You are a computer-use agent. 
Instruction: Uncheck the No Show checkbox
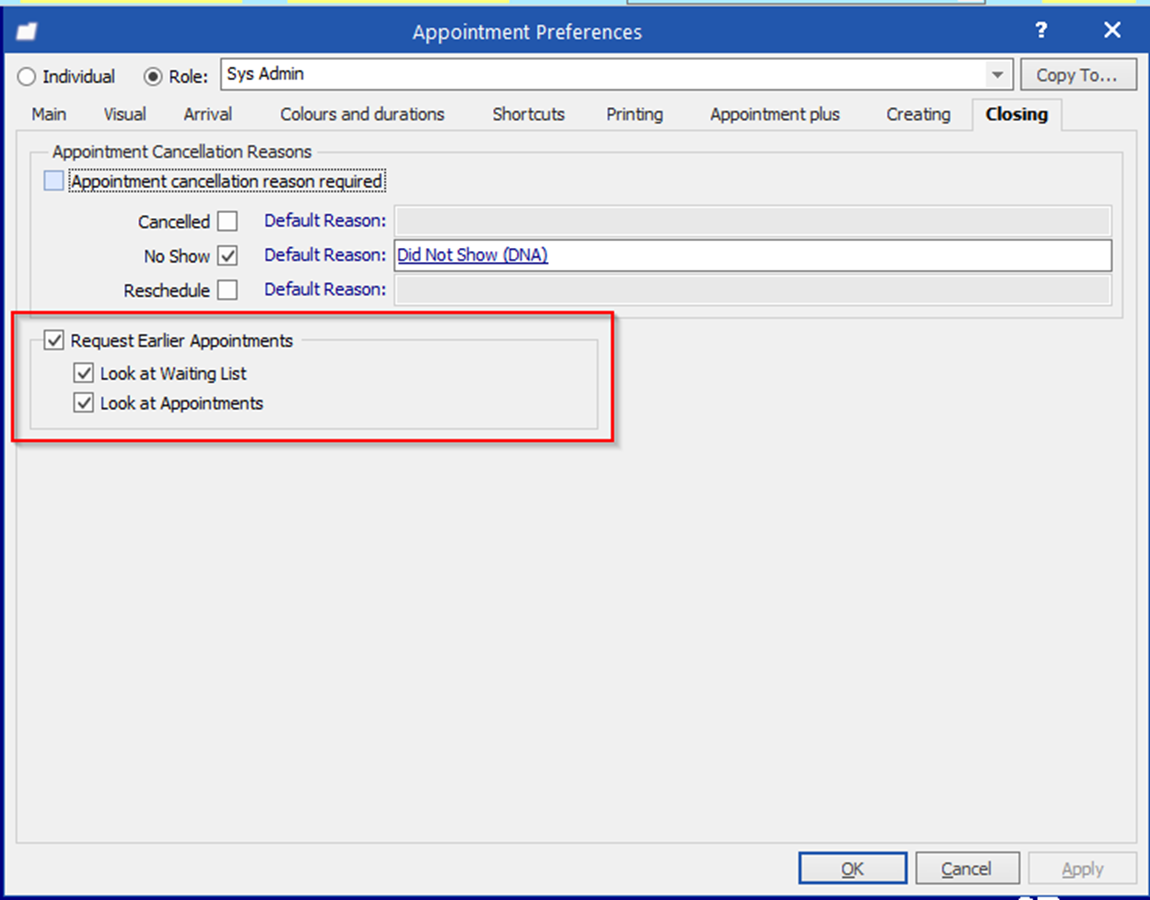click(x=228, y=255)
